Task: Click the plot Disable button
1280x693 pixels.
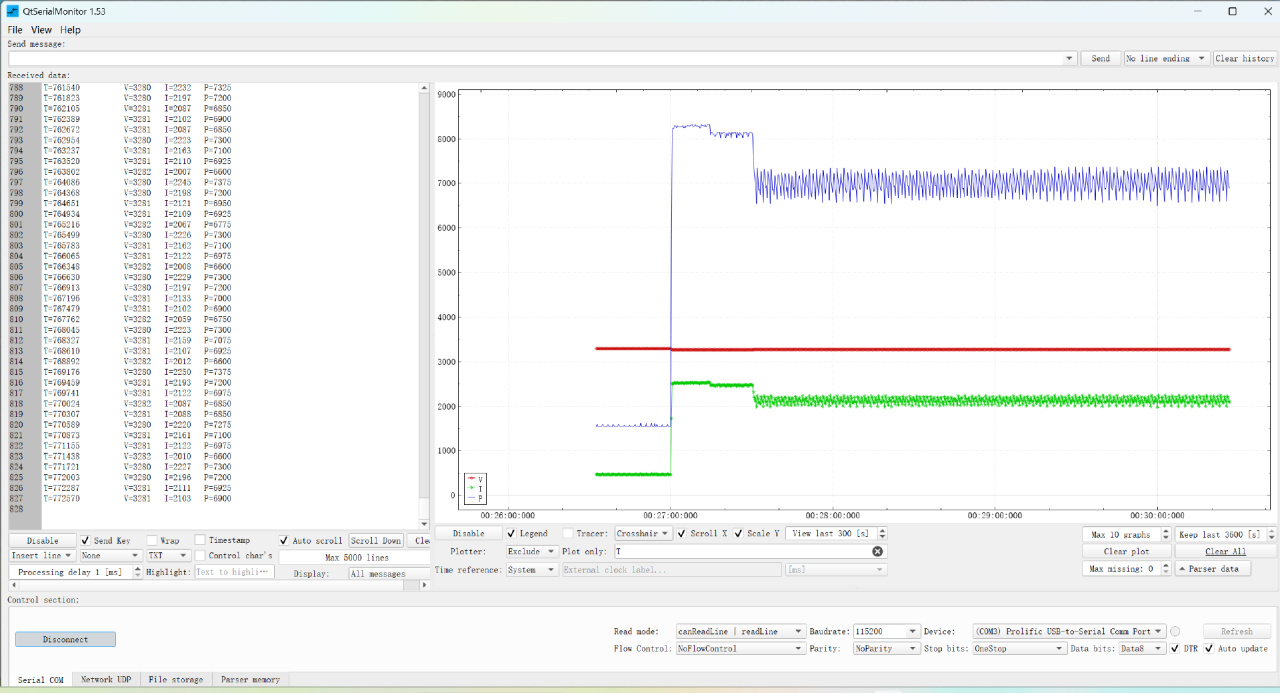Action: point(468,533)
